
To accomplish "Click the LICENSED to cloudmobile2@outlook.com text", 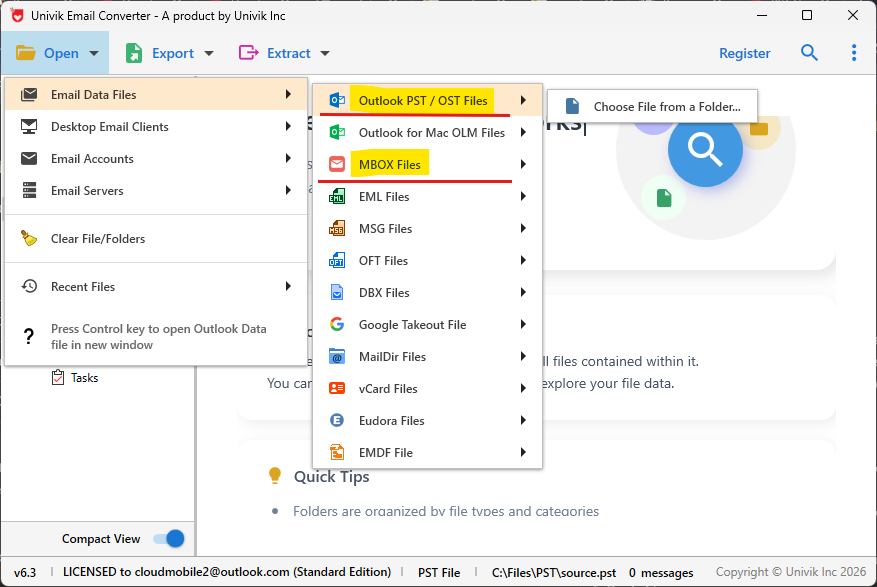I will (227, 572).
